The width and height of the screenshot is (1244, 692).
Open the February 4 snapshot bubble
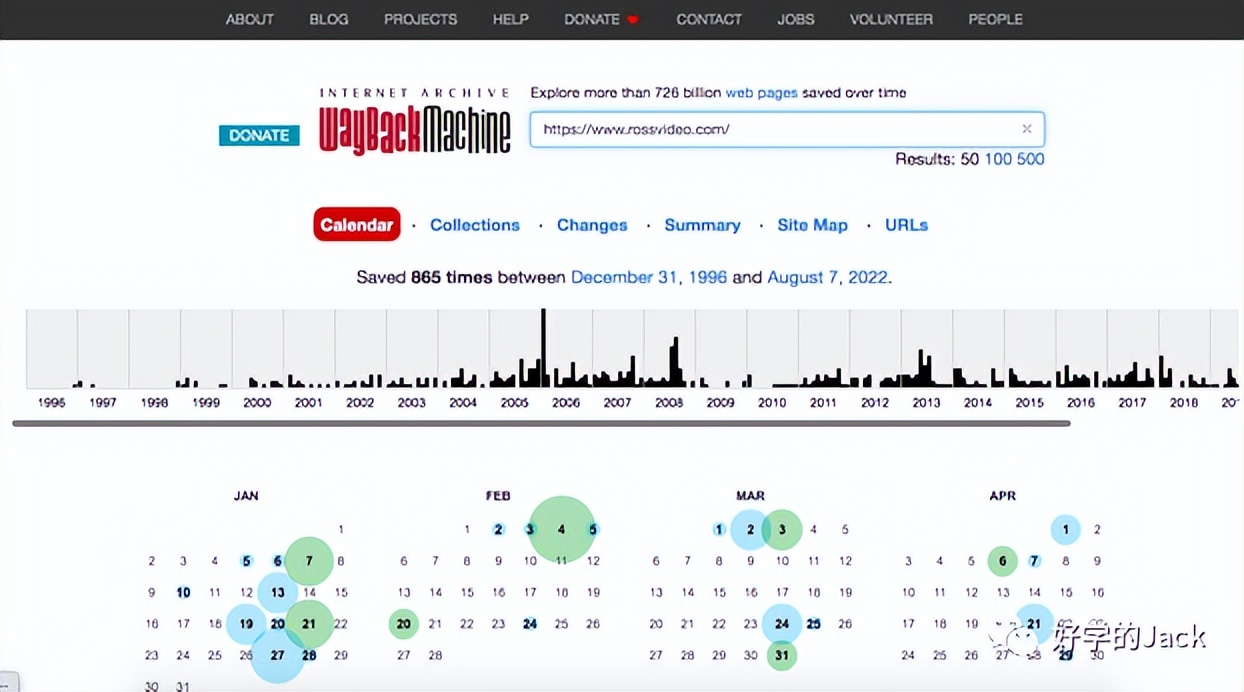coord(562,529)
